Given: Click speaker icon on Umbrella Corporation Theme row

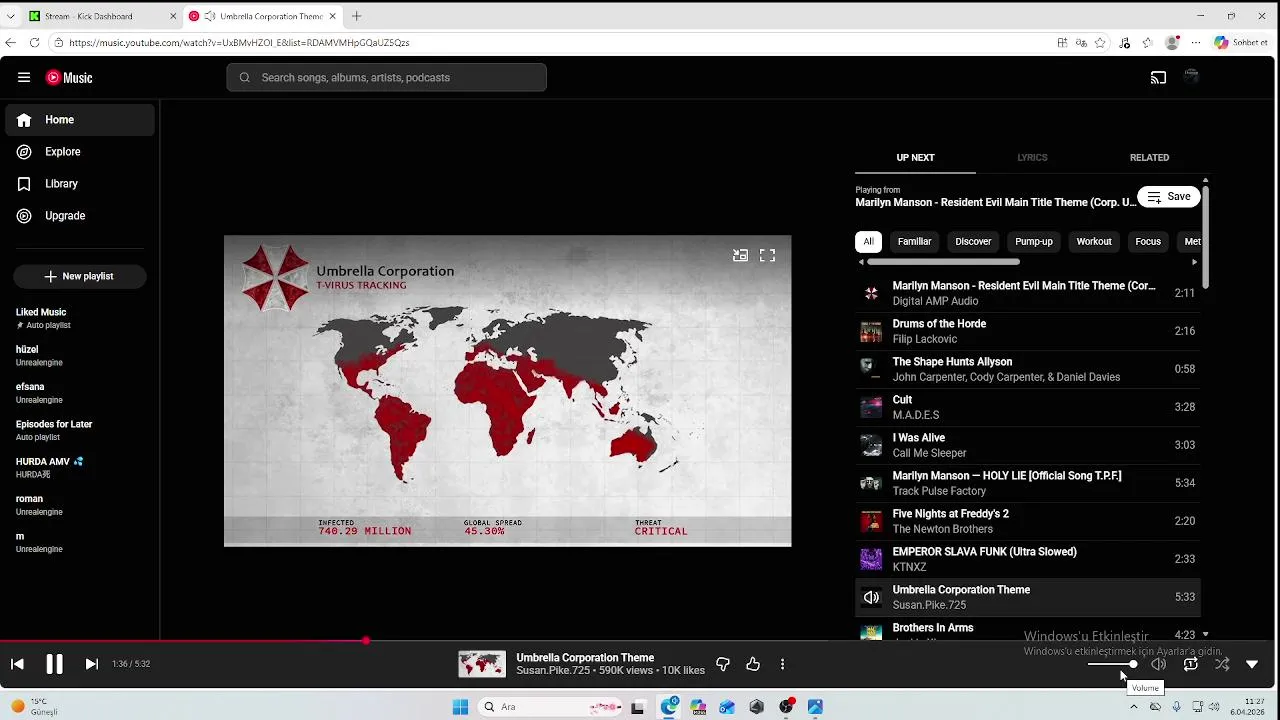Looking at the screenshot, I should (x=871, y=597).
